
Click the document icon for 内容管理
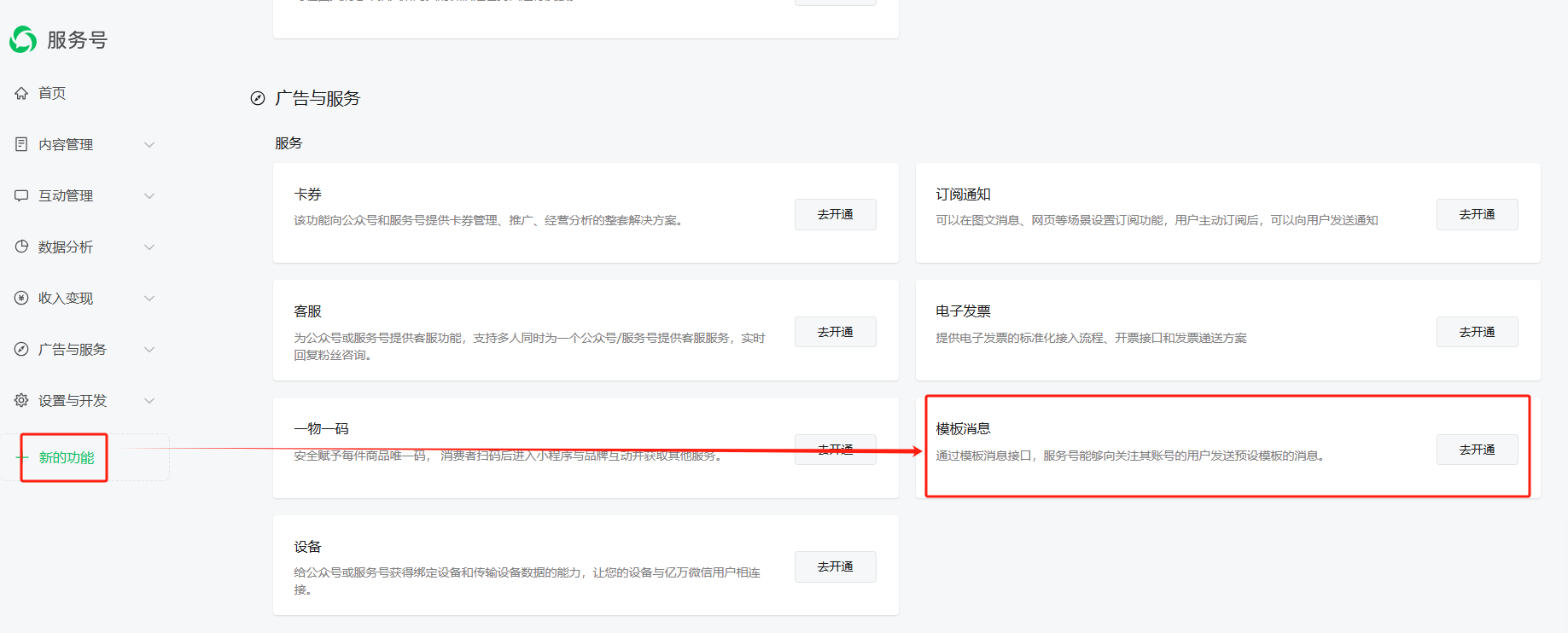point(21,144)
